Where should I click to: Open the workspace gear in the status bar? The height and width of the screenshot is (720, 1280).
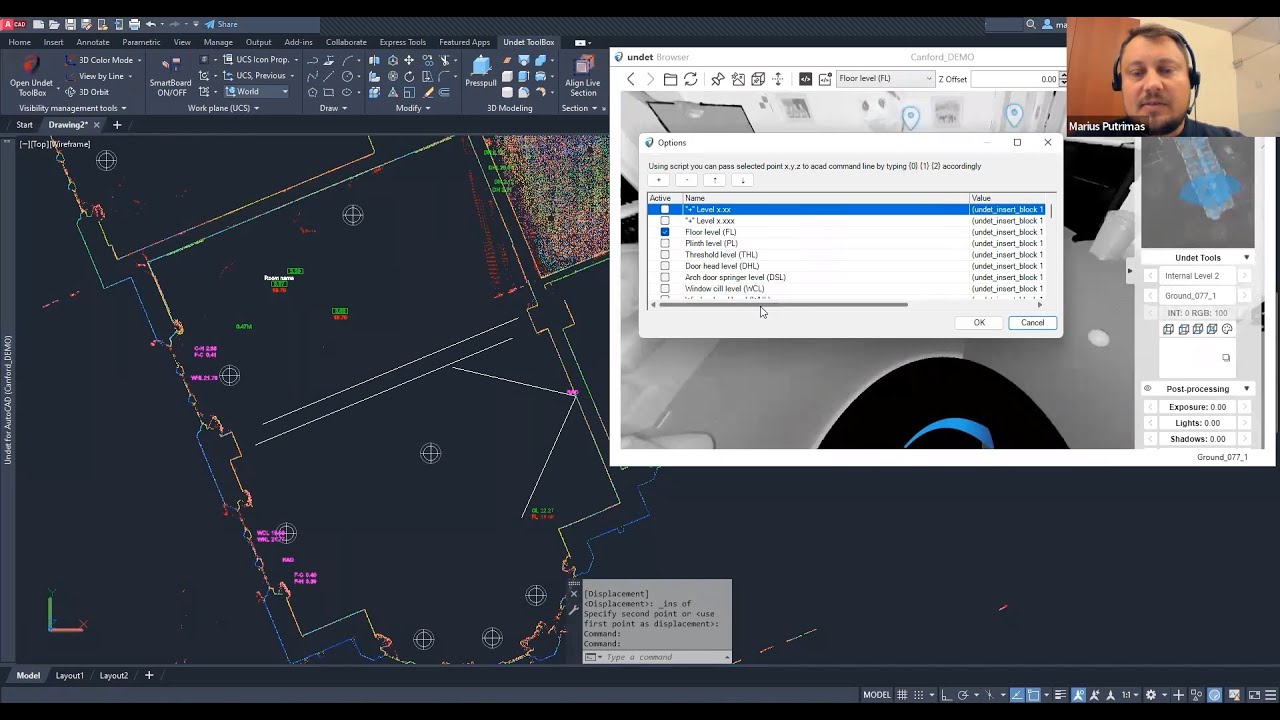(x=1151, y=695)
